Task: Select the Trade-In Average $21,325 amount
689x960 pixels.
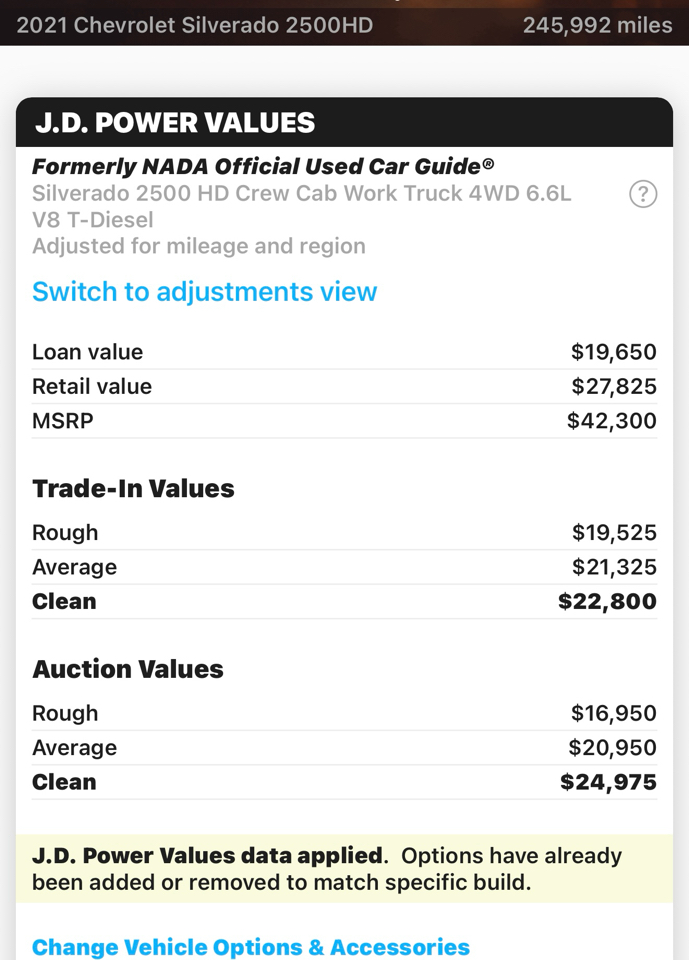Action: (614, 567)
